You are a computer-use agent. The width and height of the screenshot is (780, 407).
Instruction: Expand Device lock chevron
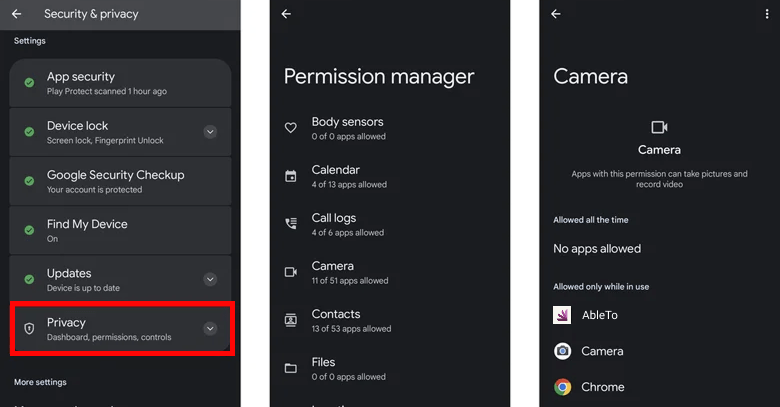click(210, 132)
